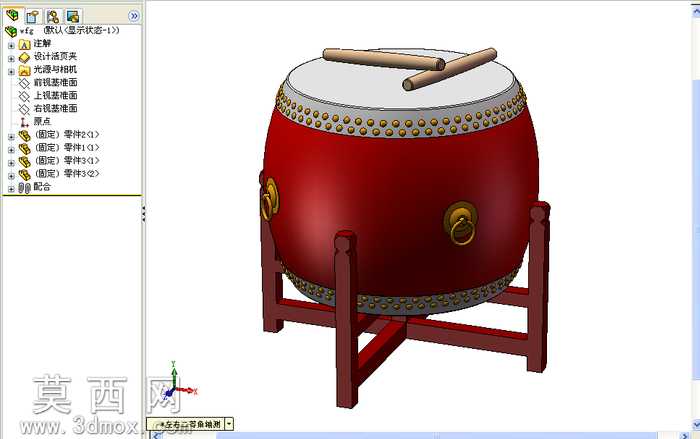Expand the 零件2<1> part node

coord(11,136)
